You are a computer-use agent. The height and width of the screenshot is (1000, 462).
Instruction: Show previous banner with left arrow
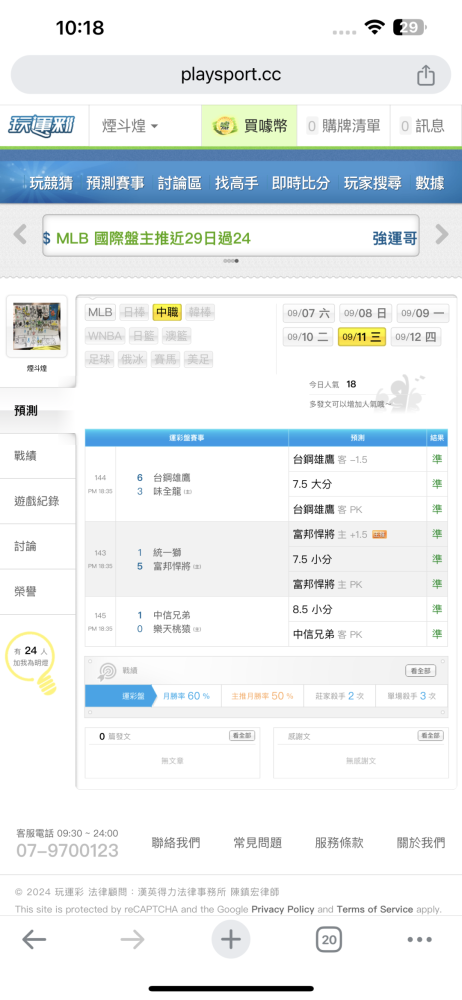click(20, 235)
